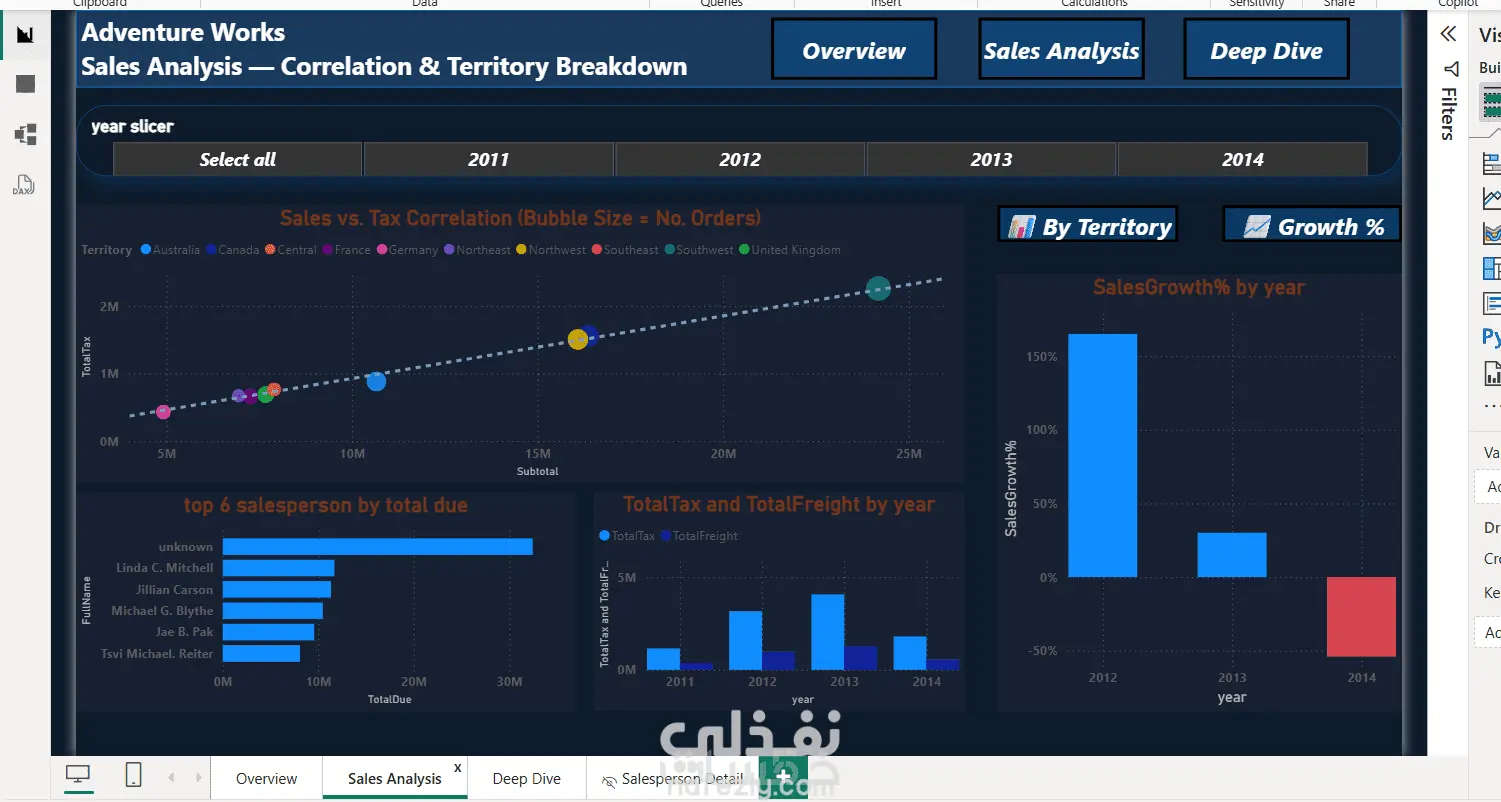The height and width of the screenshot is (802, 1501).
Task: Click the previous page tabs arrow
Action: tap(171, 777)
